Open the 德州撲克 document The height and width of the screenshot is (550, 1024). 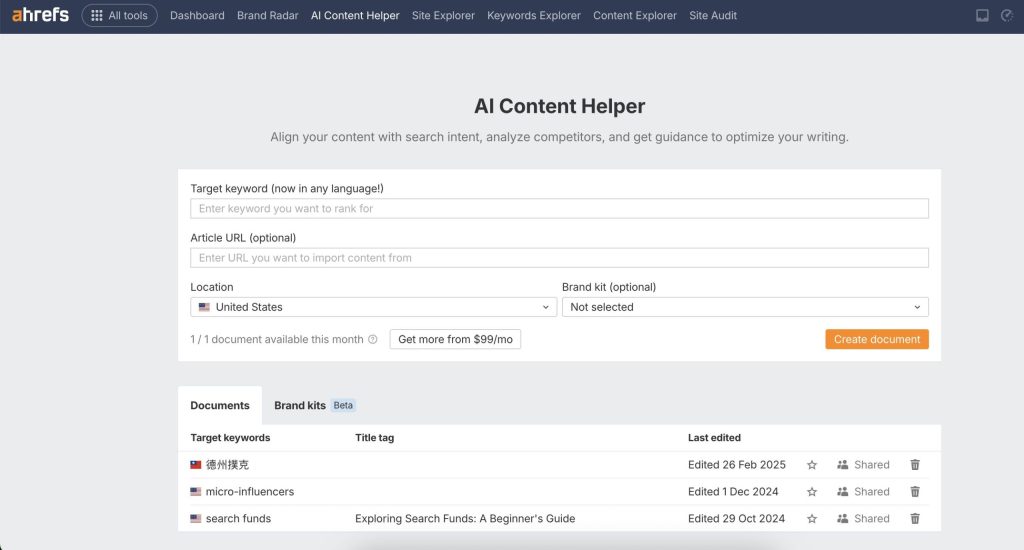point(227,465)
